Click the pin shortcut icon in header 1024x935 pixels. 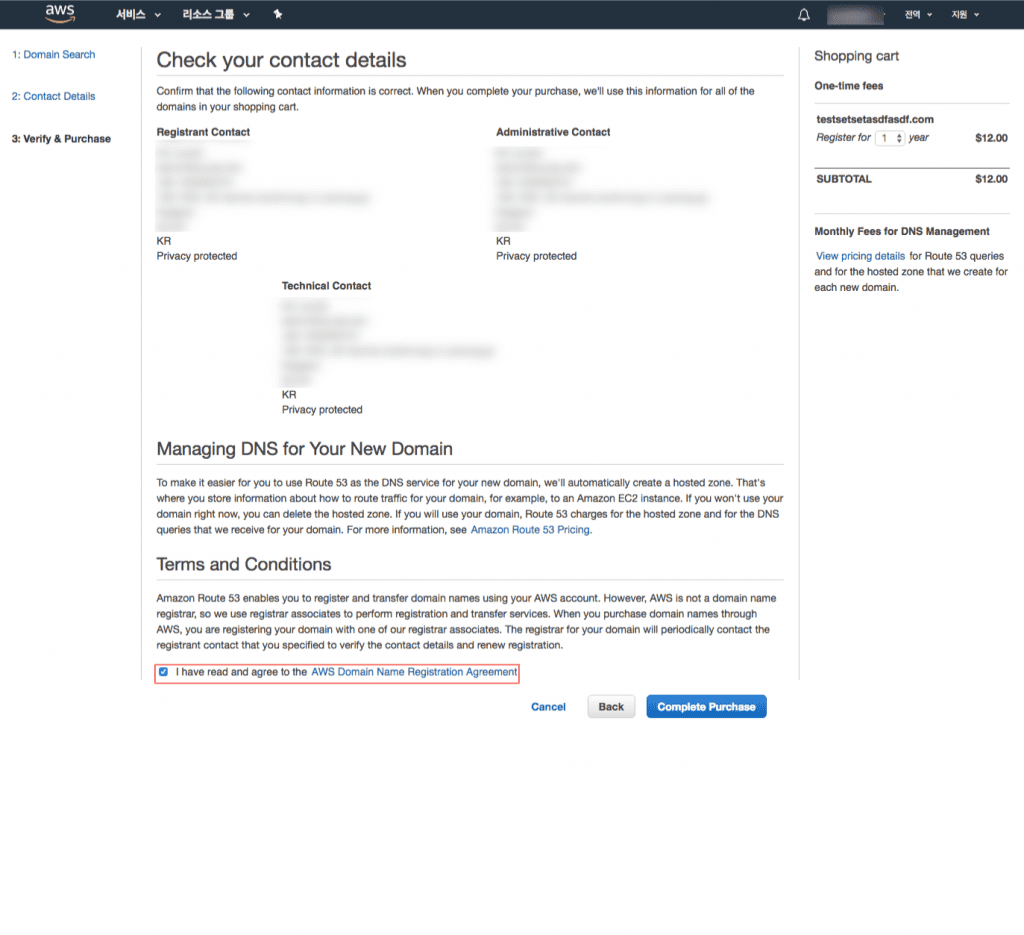[278, 14]
